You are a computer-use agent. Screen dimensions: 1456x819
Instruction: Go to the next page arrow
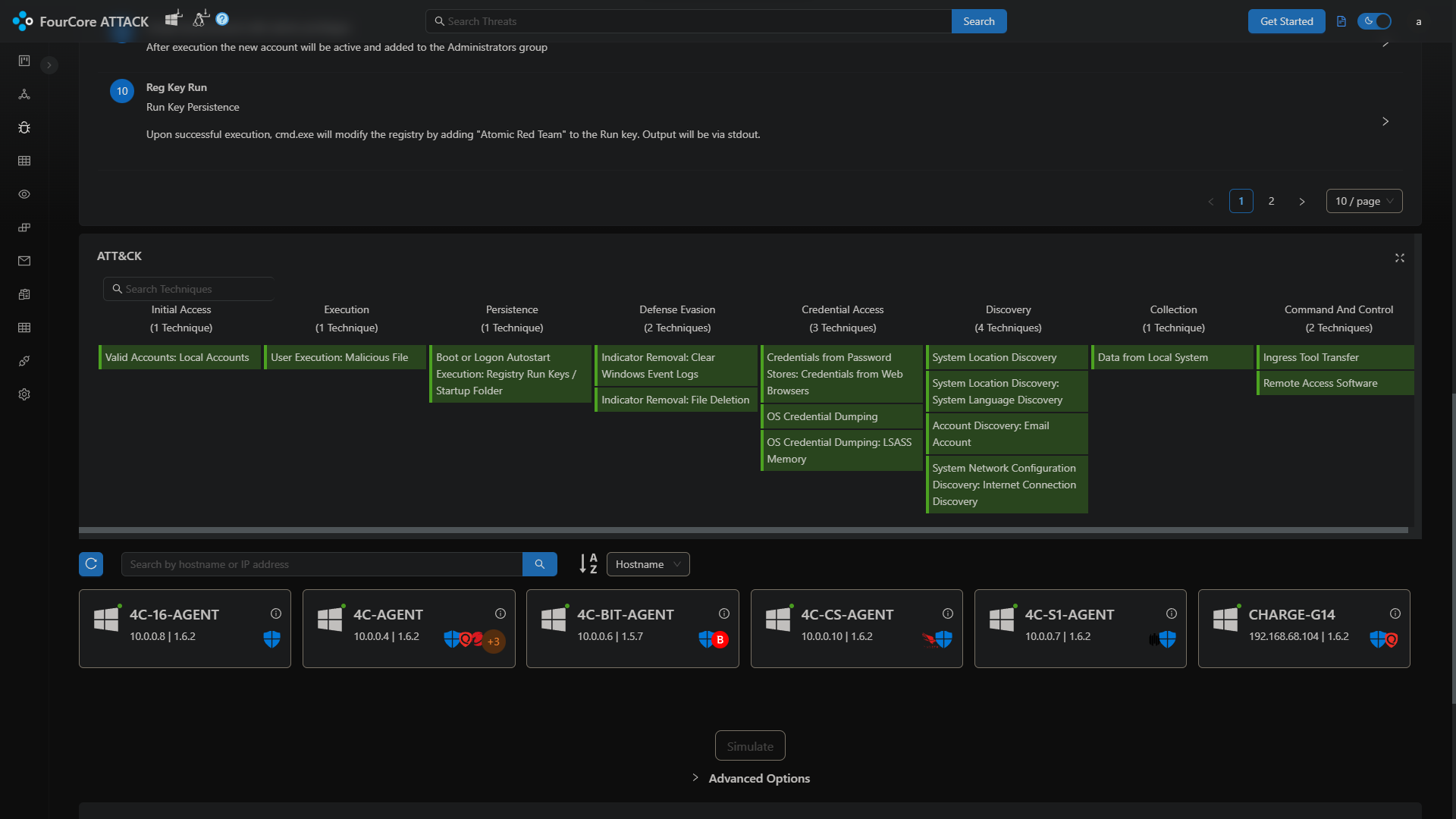(1302, 201)
